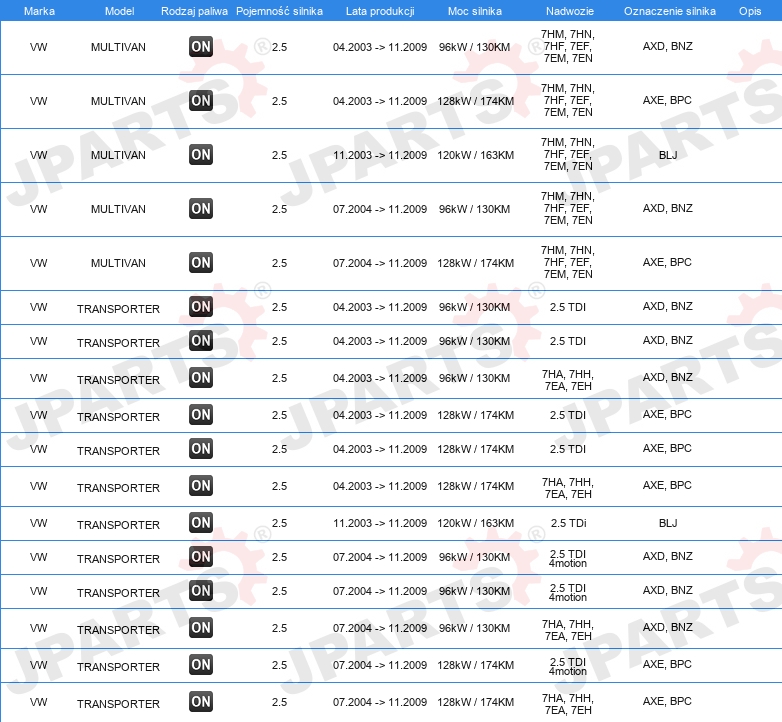Click ON badge in MULTIVAN 04.2003 96kW row
Image resolution: width=782 pixels, height=722 pixels.
[201, 47]
